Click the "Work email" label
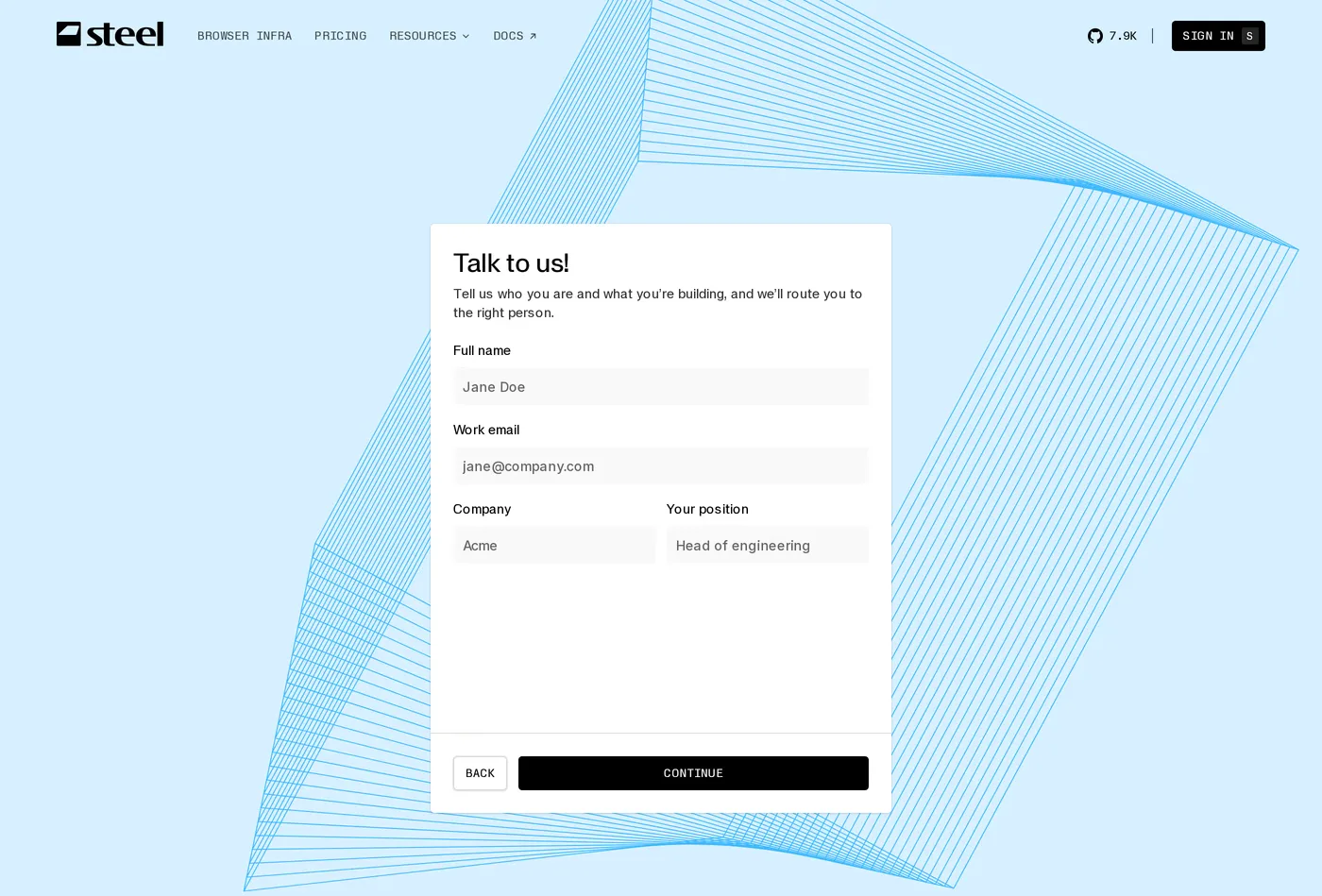This screenshot has width=1322, height=896. click(486, 430)
